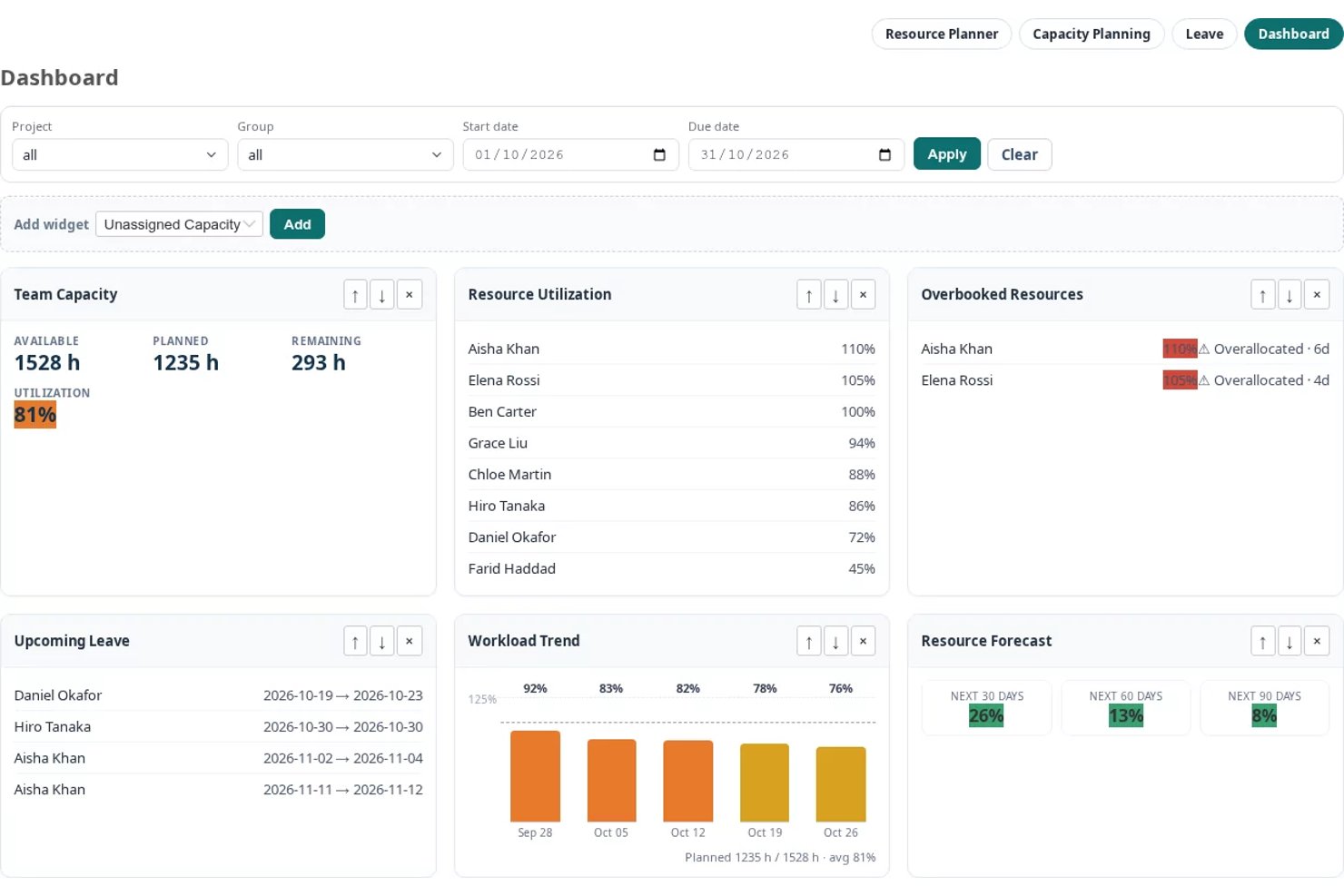
Task: Clear the dashboard filters
Action: [1020, 154]
